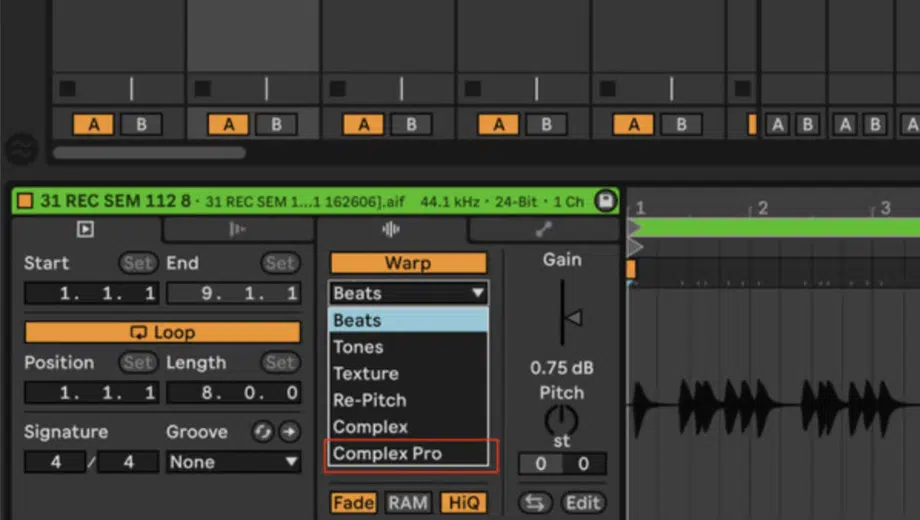
Task: Click the Set button next to Length
Action: pyautogui.click(x=280, y=363)
